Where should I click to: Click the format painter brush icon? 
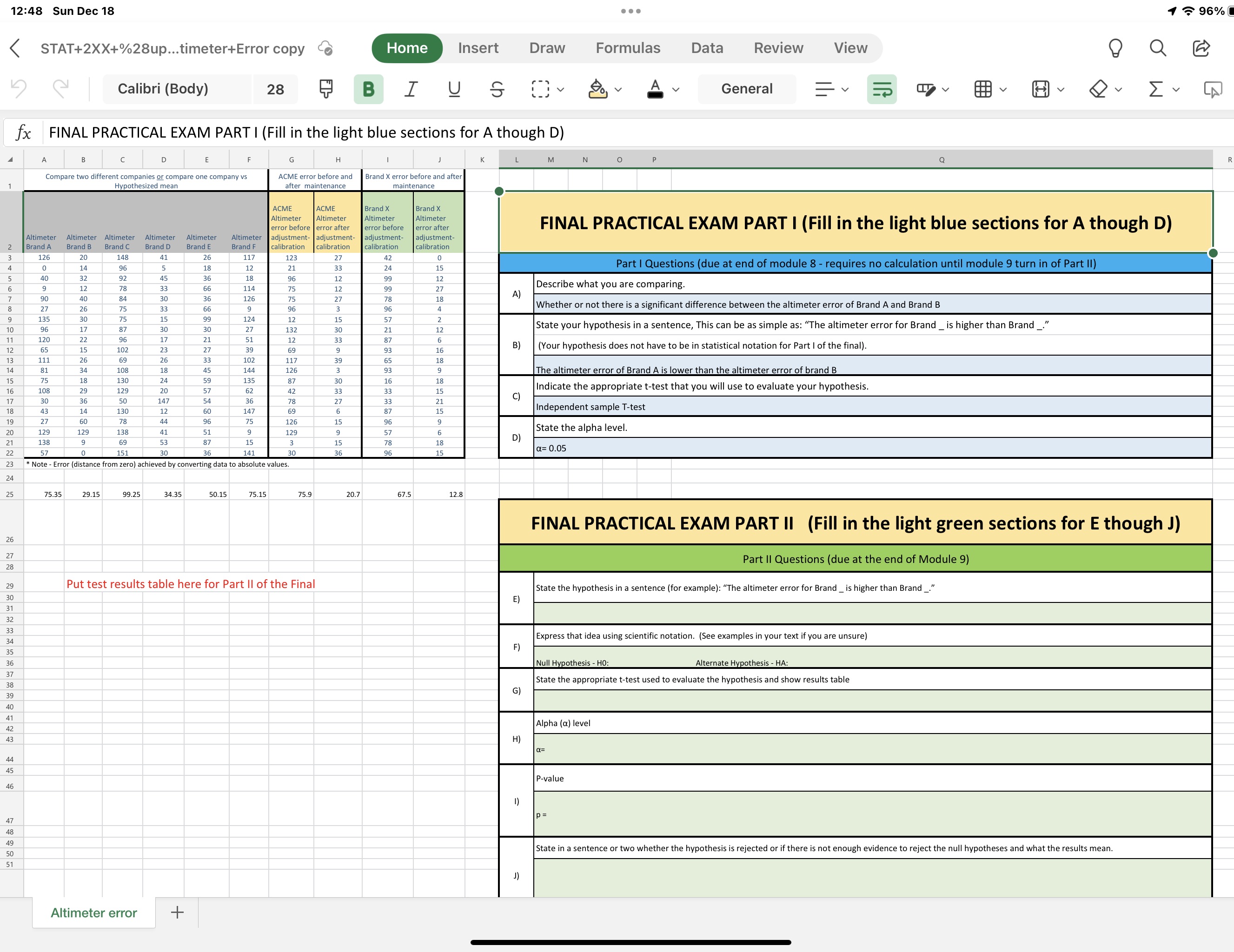coord(326,89)
